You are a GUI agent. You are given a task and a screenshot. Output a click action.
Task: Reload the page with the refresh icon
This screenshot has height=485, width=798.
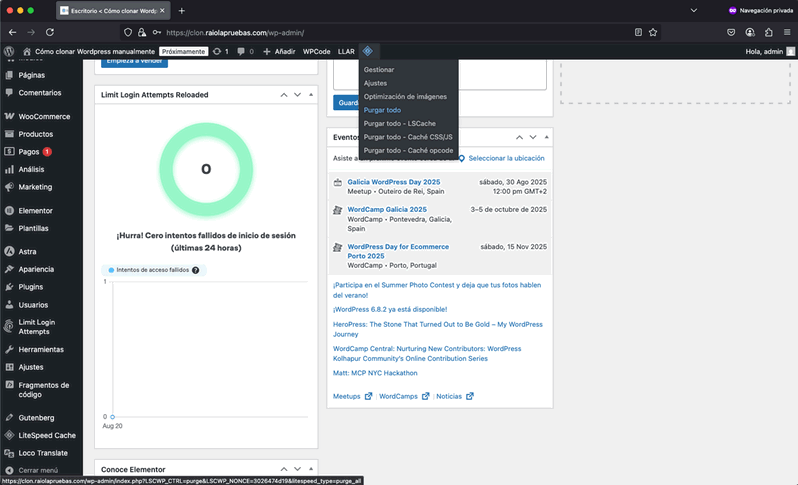(x=50, y=32)
